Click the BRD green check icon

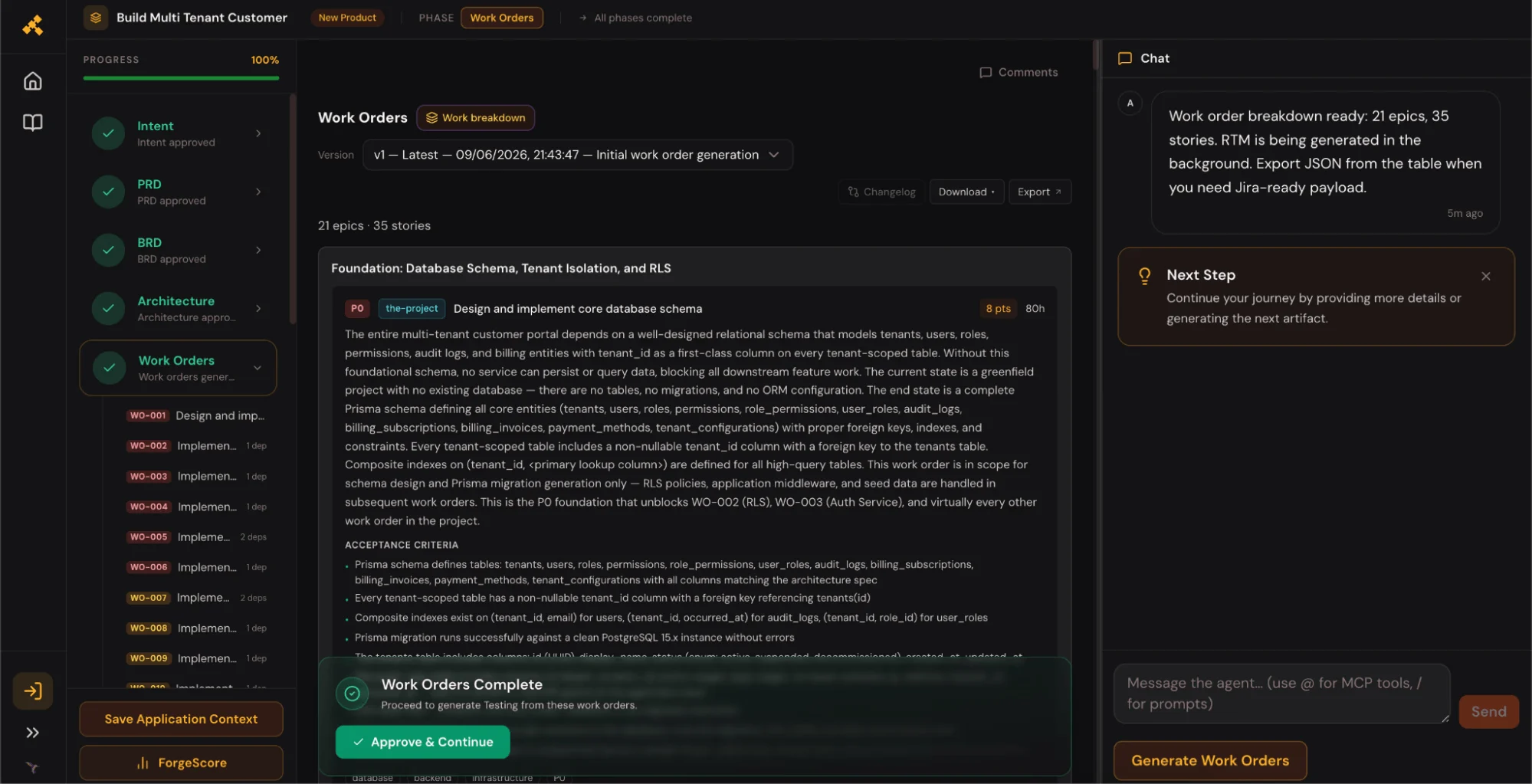pos(108,250)
